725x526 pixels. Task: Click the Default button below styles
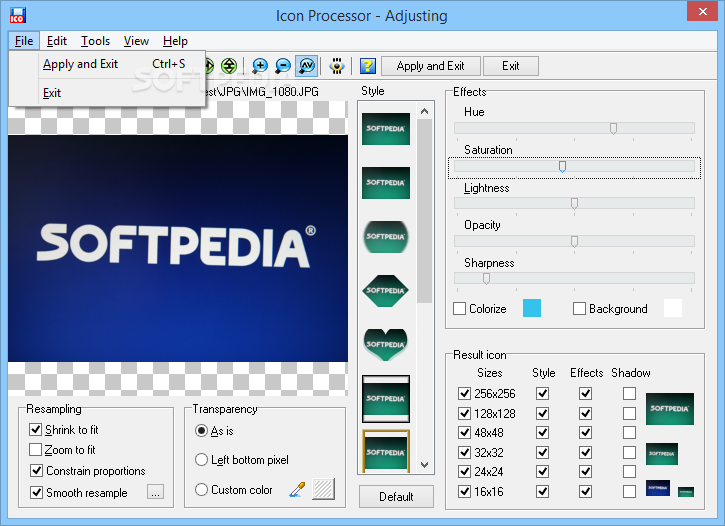396,496
